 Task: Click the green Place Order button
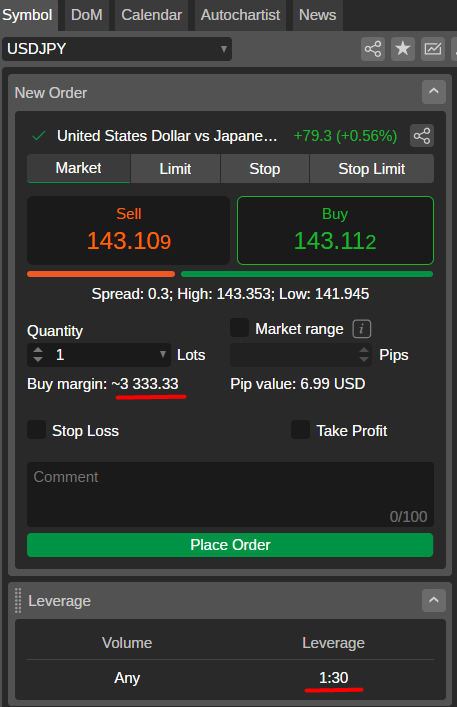coord(230,545)
